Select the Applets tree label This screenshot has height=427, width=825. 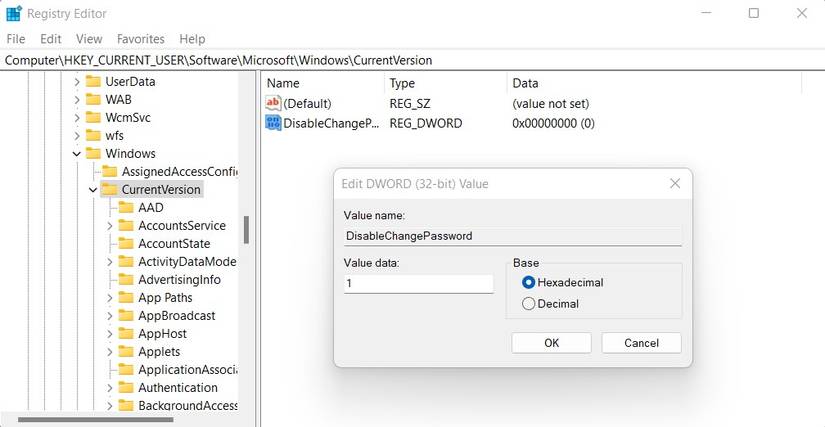pos(159,352)
